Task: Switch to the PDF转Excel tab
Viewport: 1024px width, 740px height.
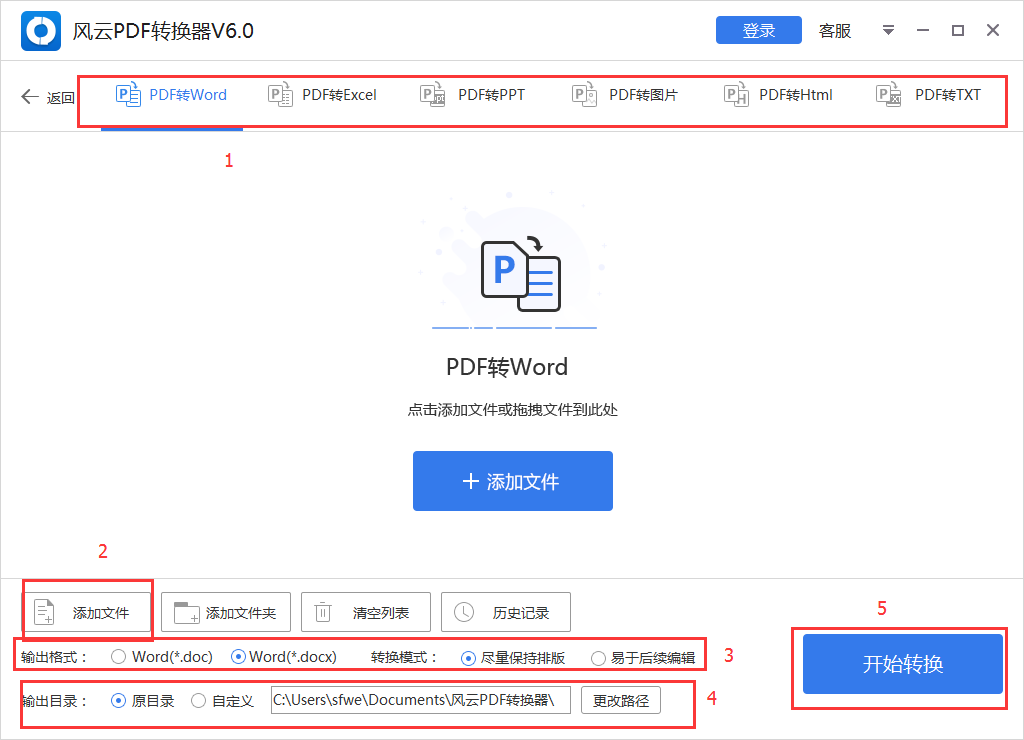Action: [x=323, y=95]
